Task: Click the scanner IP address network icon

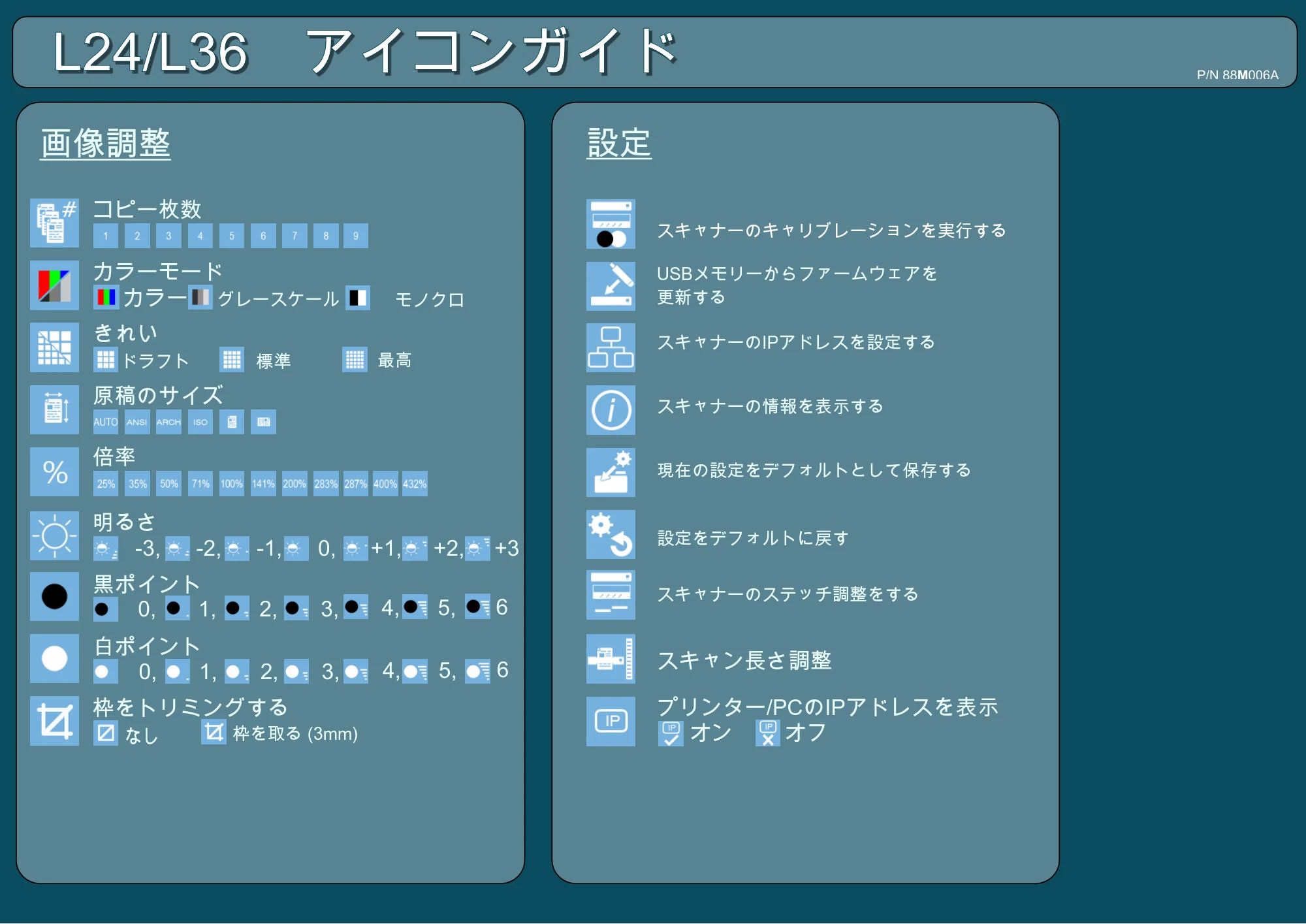Action: 611,347
